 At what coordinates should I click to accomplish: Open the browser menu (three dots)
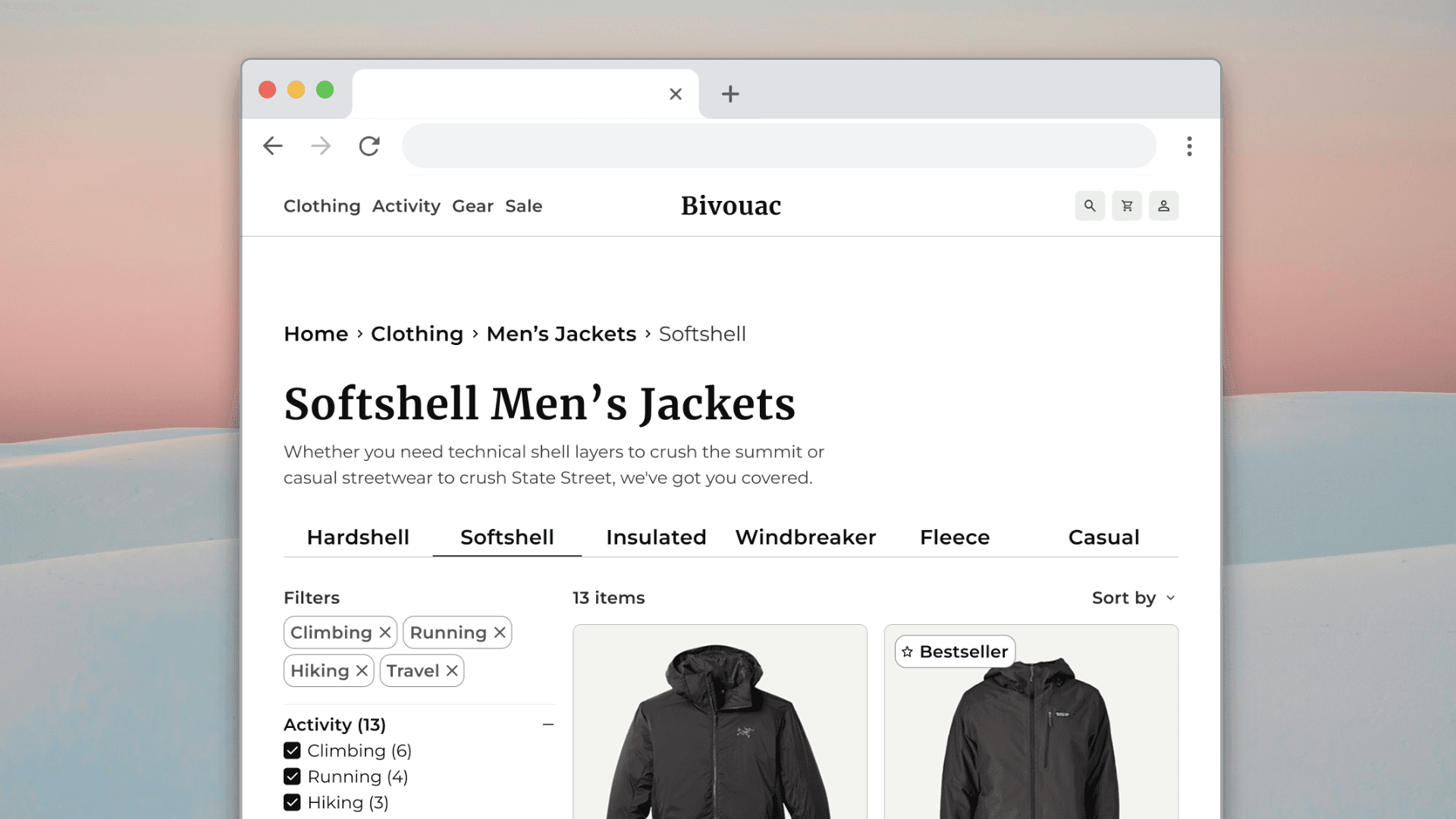pos(1190,146)
